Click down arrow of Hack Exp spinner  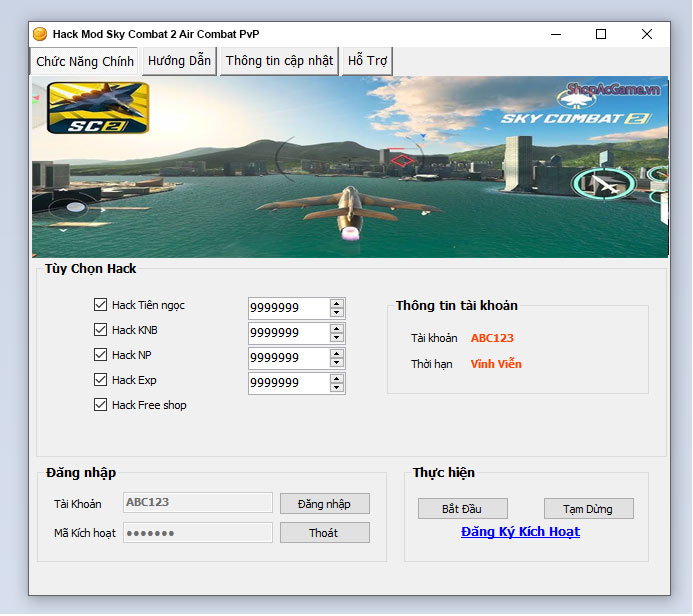[x=337, y=388]
